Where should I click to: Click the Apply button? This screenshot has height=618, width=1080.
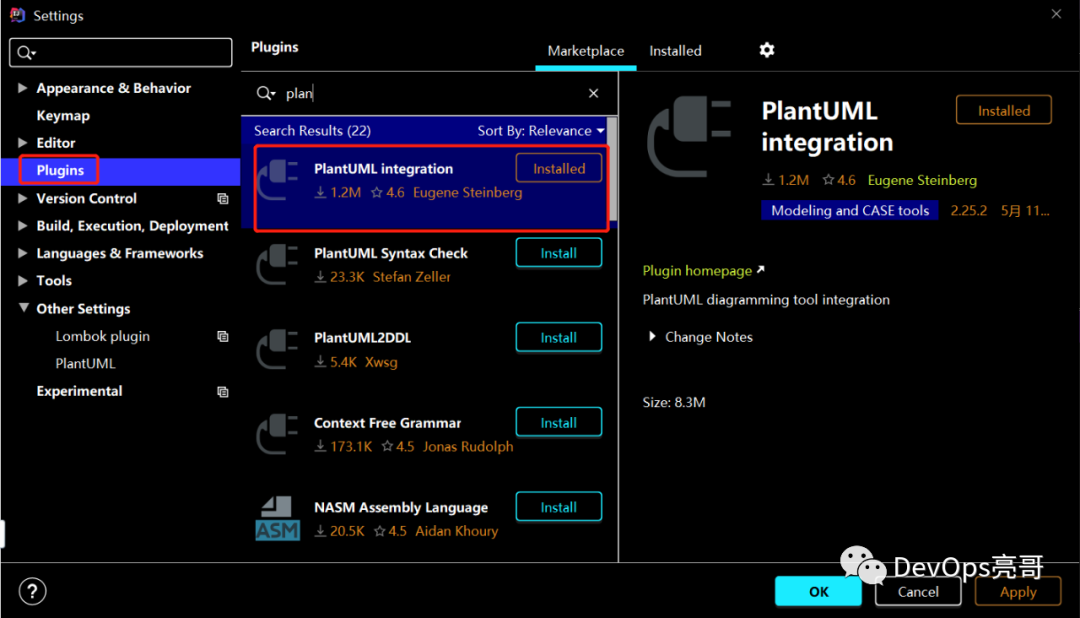1017,591
